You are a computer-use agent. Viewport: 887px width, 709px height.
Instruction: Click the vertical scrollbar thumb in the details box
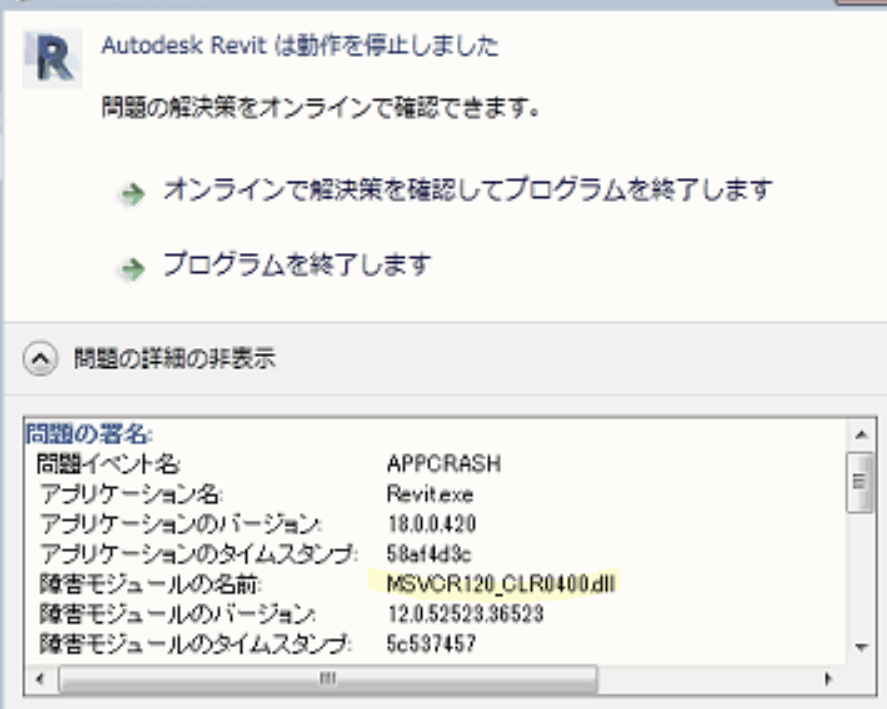point(860,482)
